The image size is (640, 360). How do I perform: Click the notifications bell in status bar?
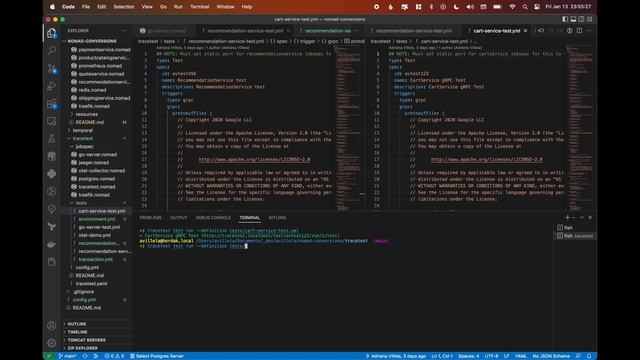pyautogui.click(x=589, y=356)
